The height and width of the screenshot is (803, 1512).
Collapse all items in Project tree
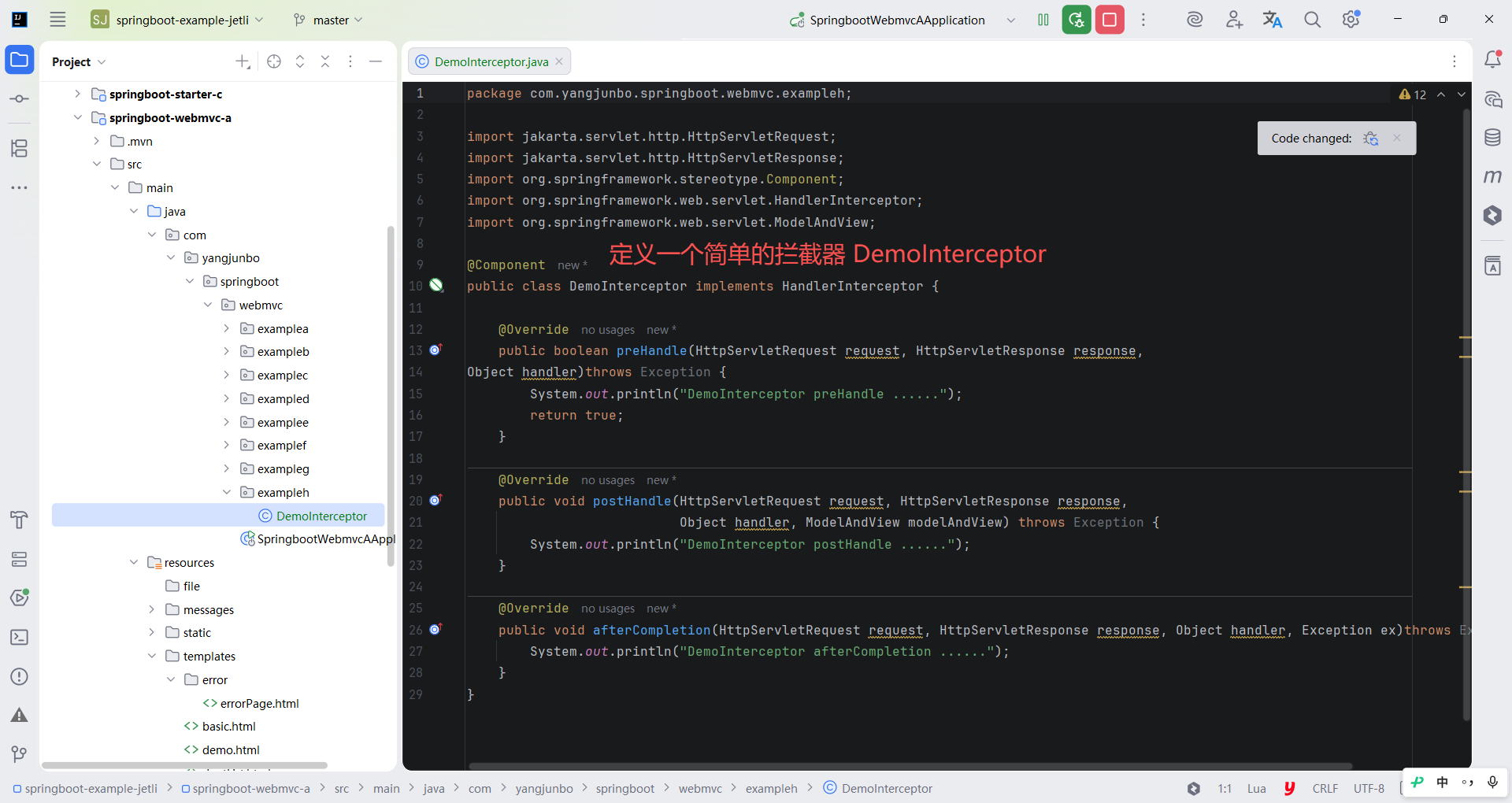325,61
